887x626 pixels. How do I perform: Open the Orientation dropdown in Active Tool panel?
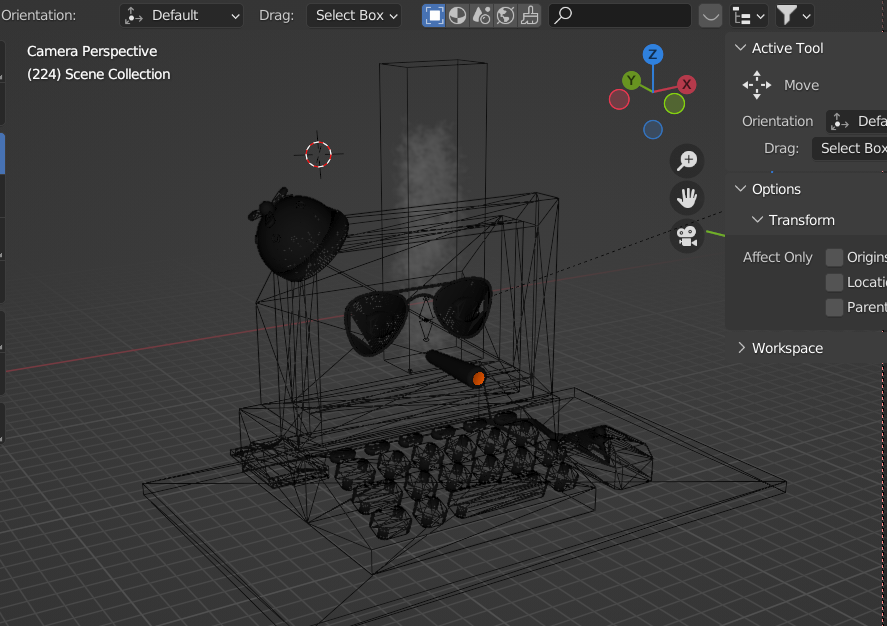click(x=856, y=121)
